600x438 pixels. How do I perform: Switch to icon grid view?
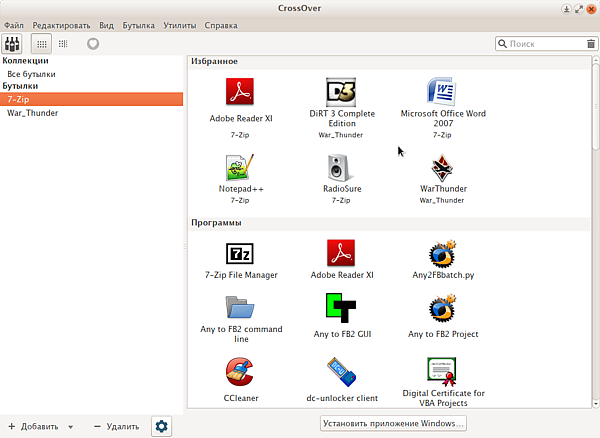tap(41, 44)
